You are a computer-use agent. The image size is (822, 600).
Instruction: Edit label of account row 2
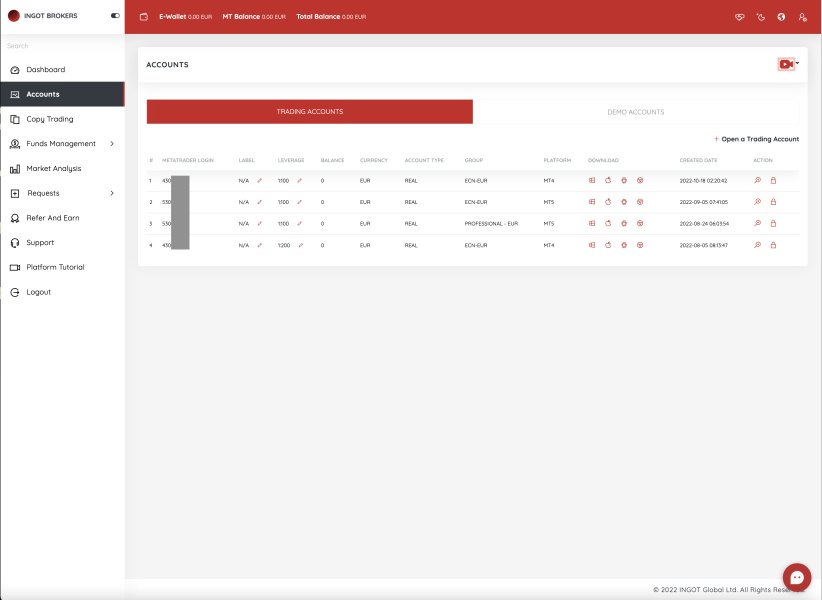coord(259,202)
